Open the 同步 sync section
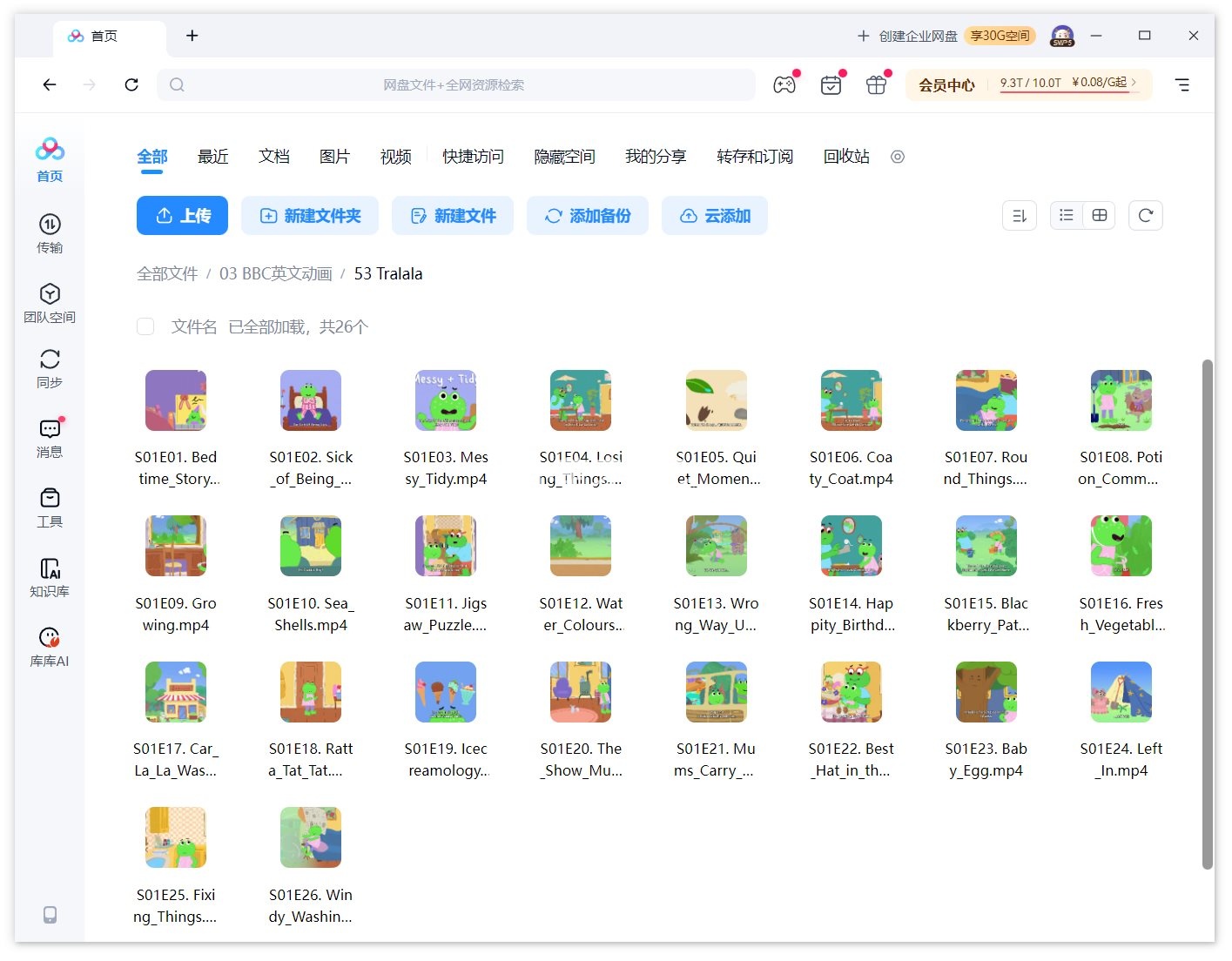This screenshot has width=1232, height=961. click(x=50, y=368)
